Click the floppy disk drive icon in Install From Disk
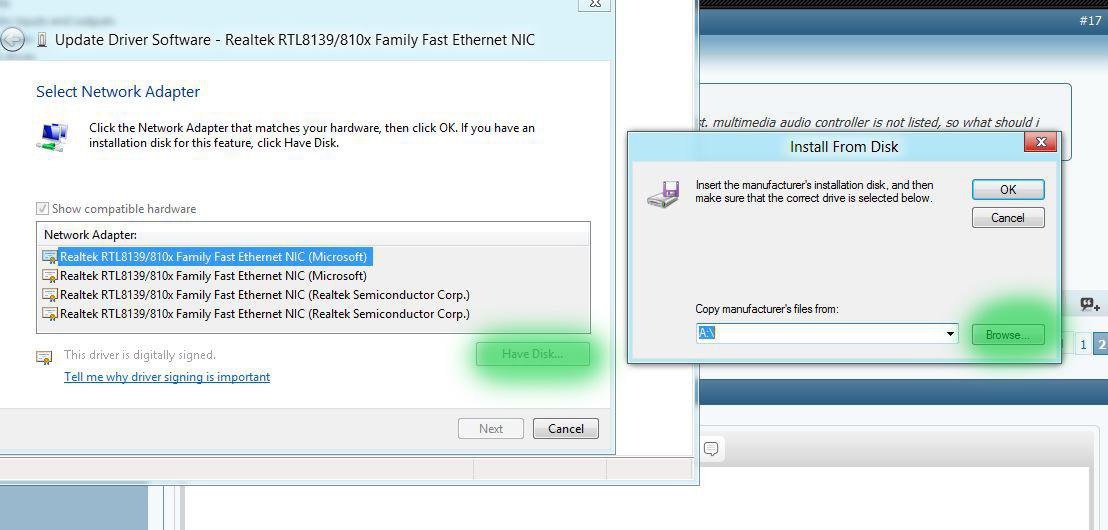Image resolution: width=1108 pixels, height=530 pixels. coord(663,194)
